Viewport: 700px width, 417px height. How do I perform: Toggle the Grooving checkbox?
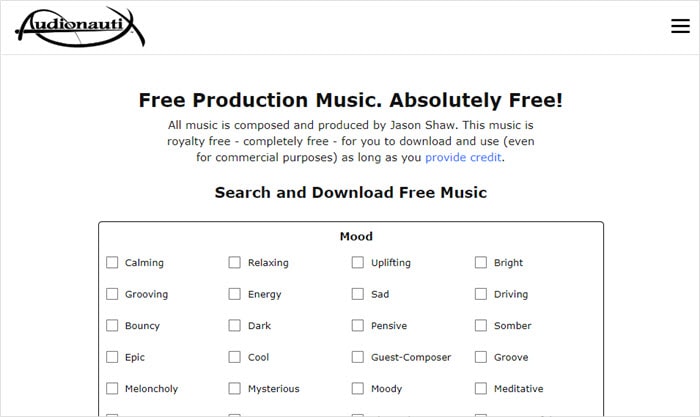[112, 294]
